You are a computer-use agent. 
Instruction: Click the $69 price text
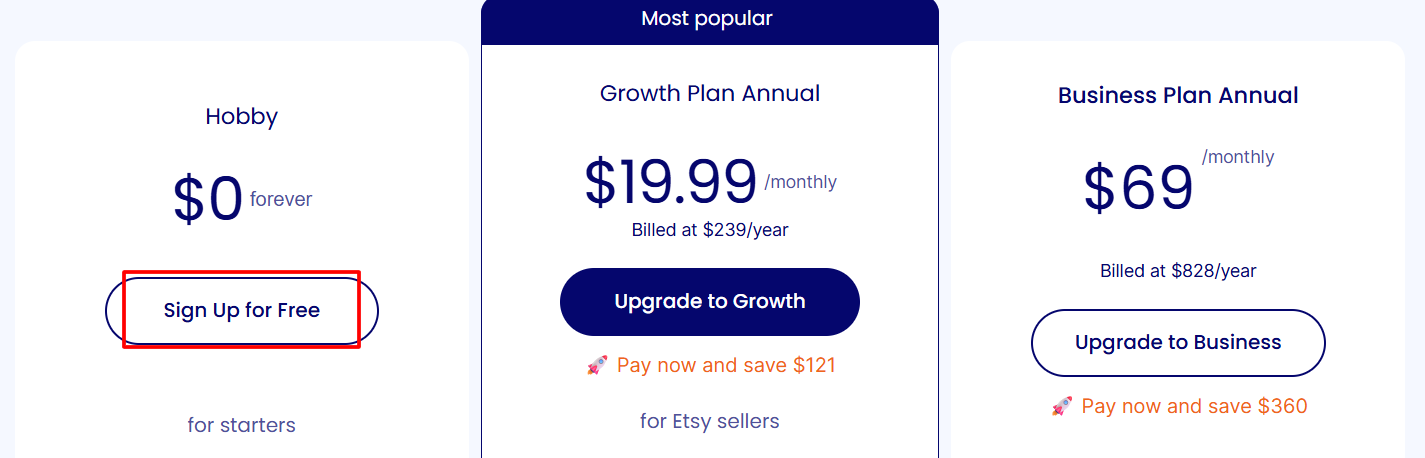click(x=1139, y=188)
